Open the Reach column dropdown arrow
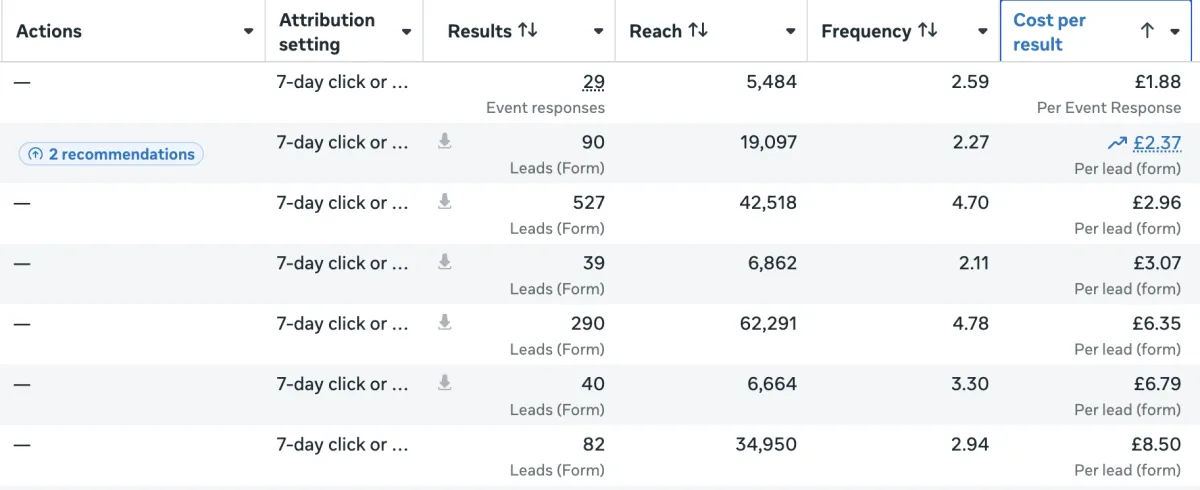Viewport: 1200px width, 490px height. point(790,31)
